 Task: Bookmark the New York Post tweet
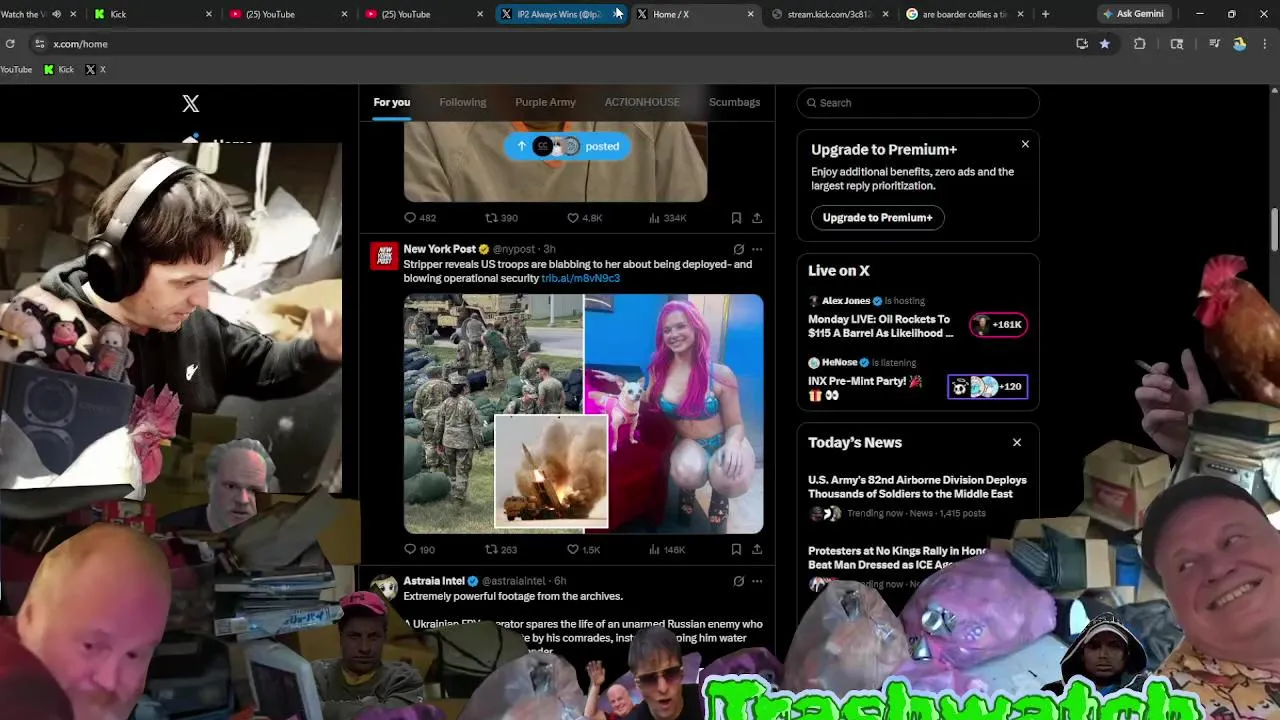point(736,550)
